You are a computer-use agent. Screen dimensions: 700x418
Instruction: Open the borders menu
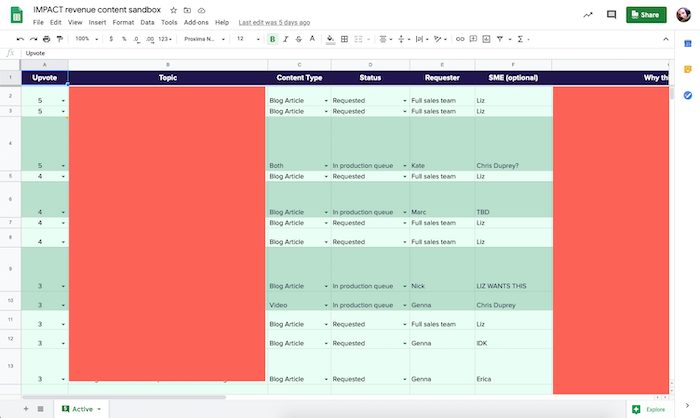[344, 39]
